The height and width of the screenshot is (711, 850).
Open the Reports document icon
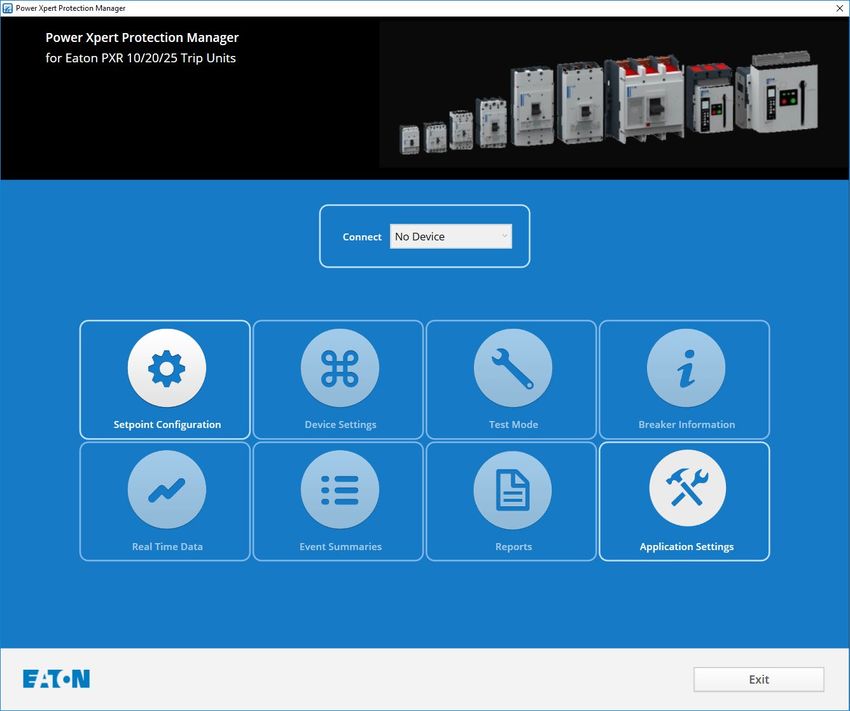(513, 489)
